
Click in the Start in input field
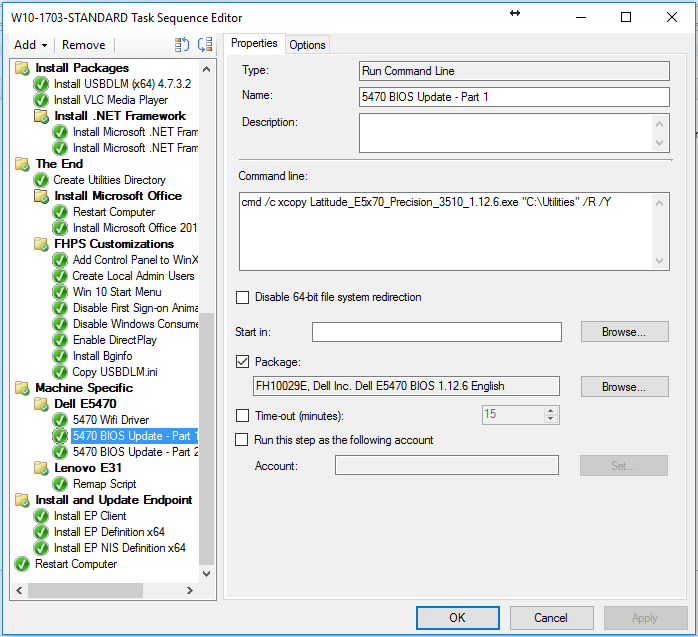(437, 332)
